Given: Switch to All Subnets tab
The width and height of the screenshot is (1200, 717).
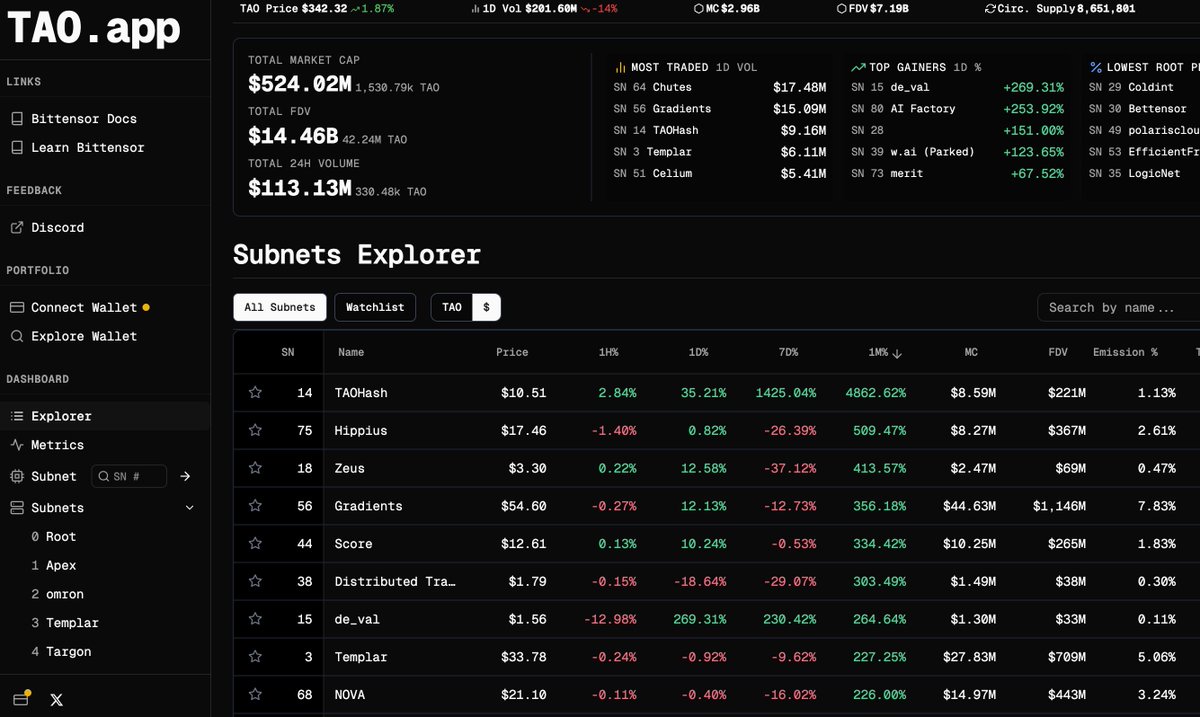Looking at the screenshot, I should coord(279,307).
